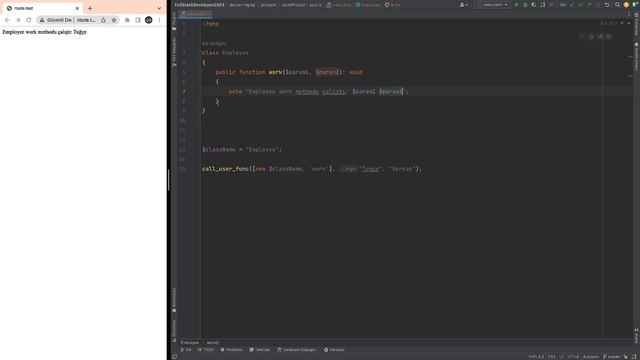Bookmark this page with the star
This screenshot has width=640, height=360.
(x=114, y=20)
